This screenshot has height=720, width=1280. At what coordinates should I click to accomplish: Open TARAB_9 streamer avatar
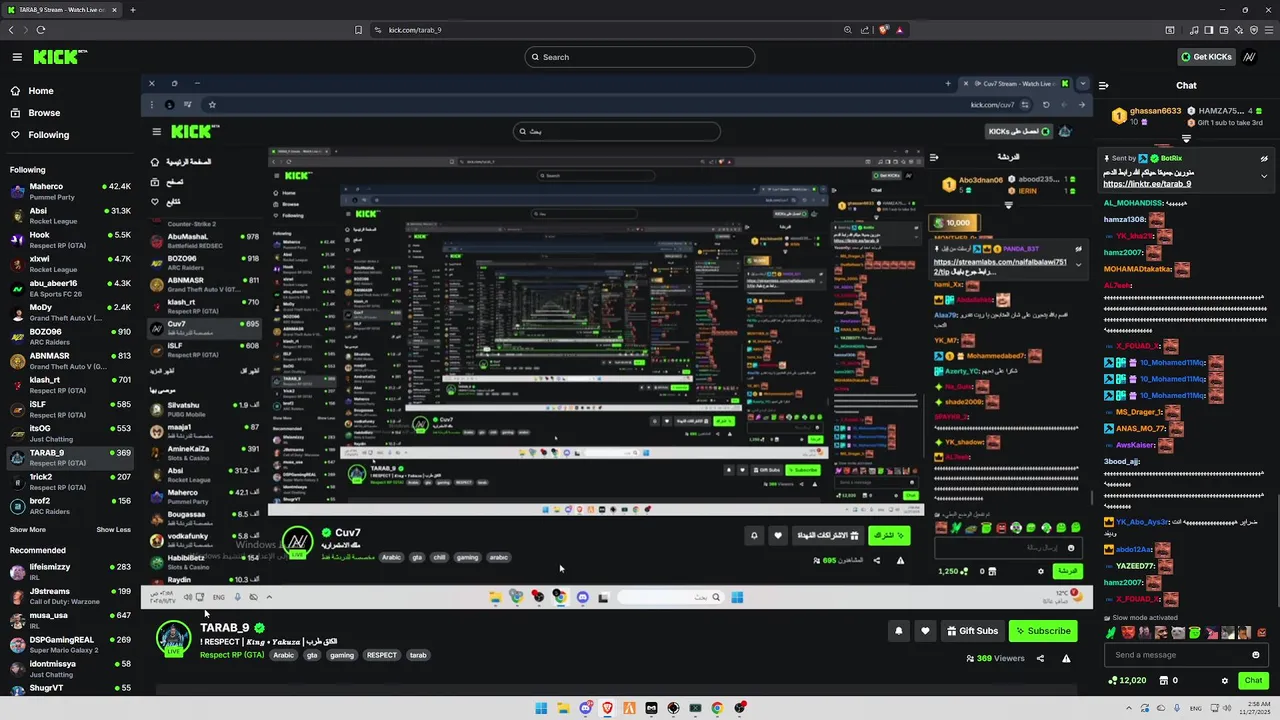pos(173,639)
